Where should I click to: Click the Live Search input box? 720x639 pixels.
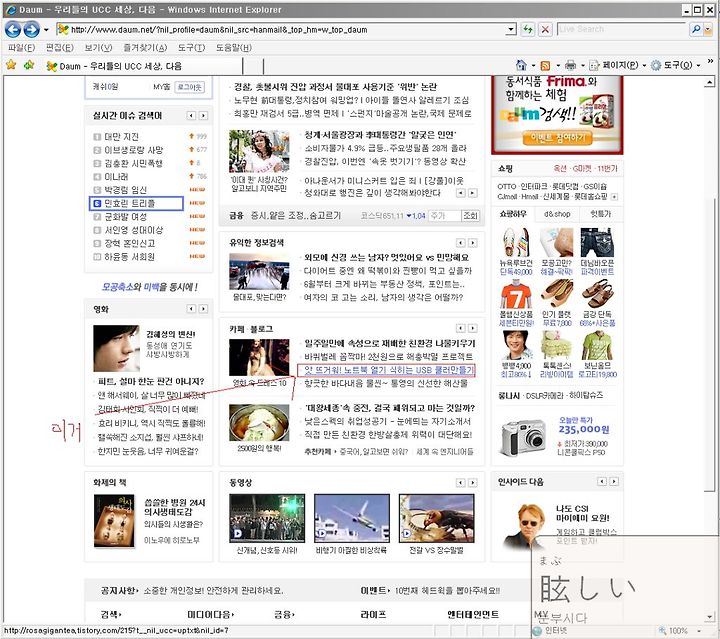pos(623,29)
